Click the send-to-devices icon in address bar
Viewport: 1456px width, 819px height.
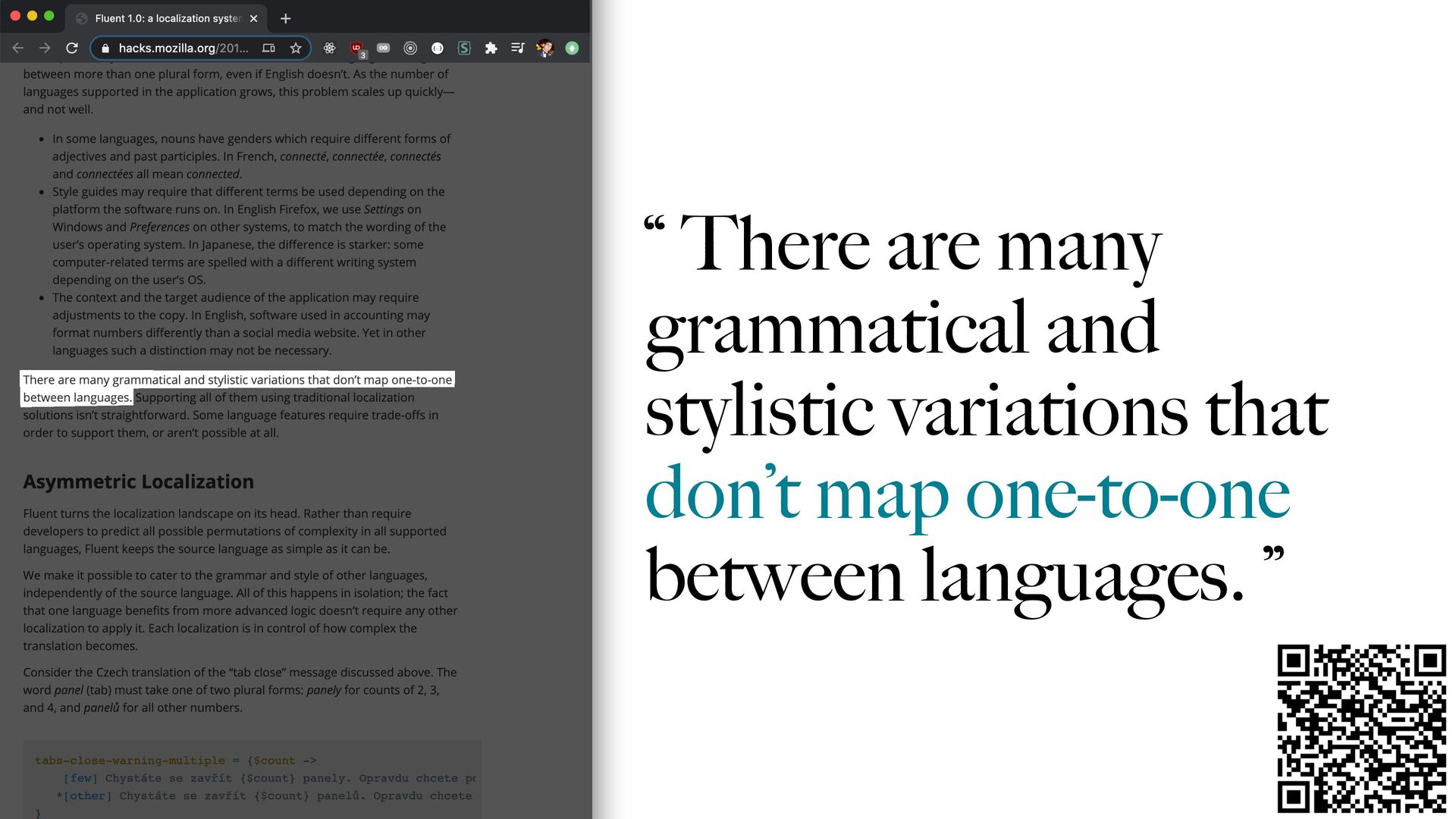pyautogui.click(x=268, y=48)
